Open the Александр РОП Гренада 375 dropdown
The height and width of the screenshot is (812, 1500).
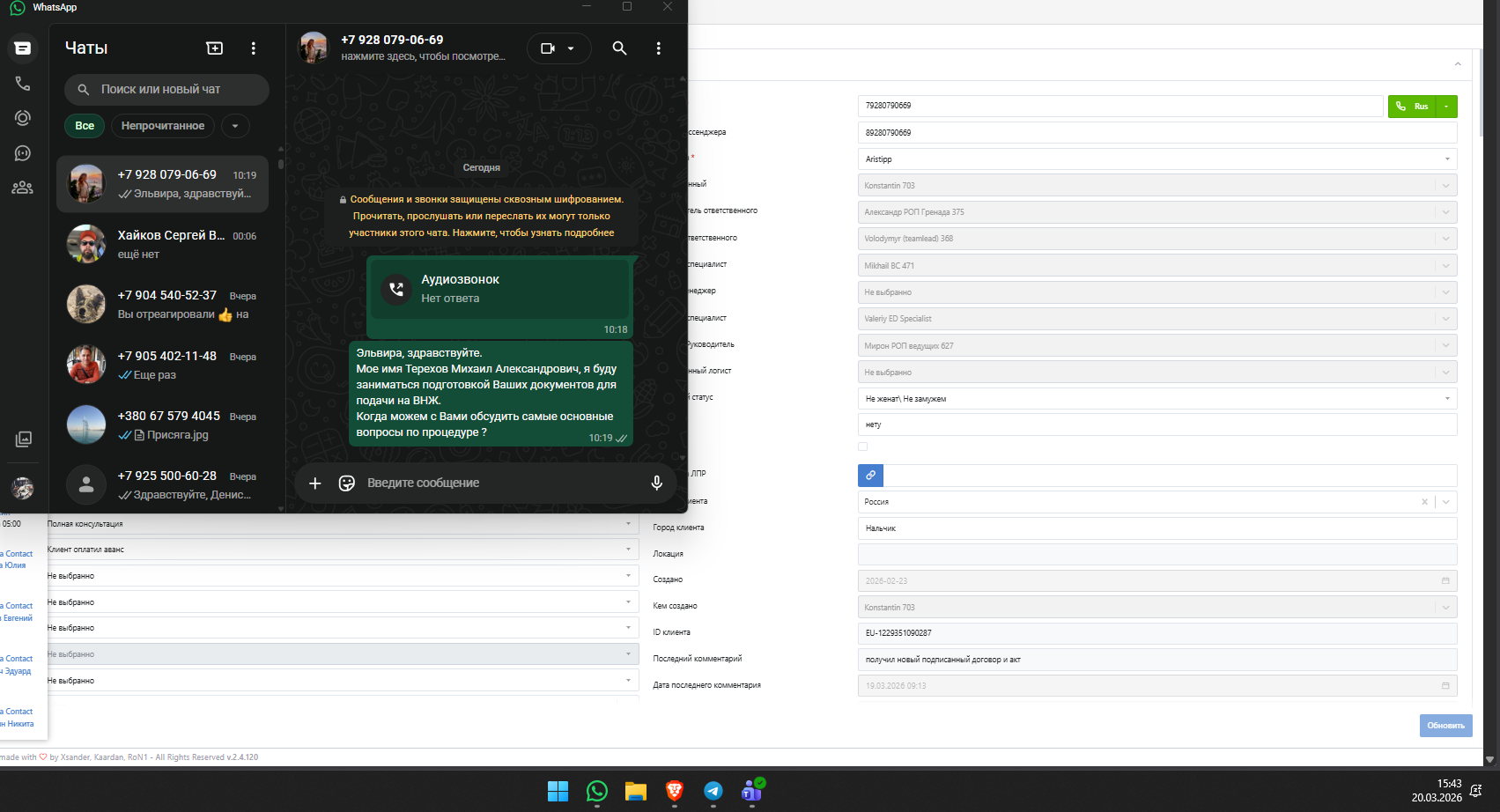[1157, 212]
